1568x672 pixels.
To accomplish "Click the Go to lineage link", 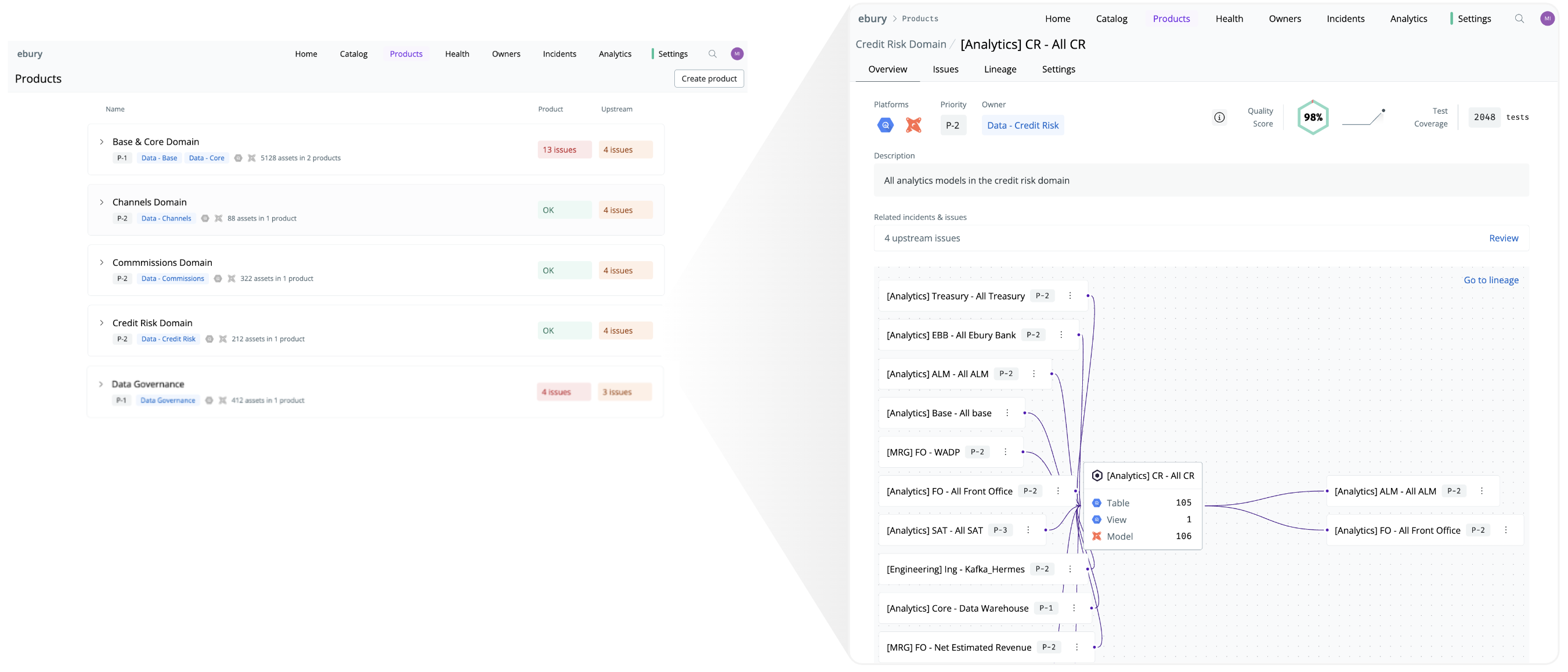I will 1490,280.
